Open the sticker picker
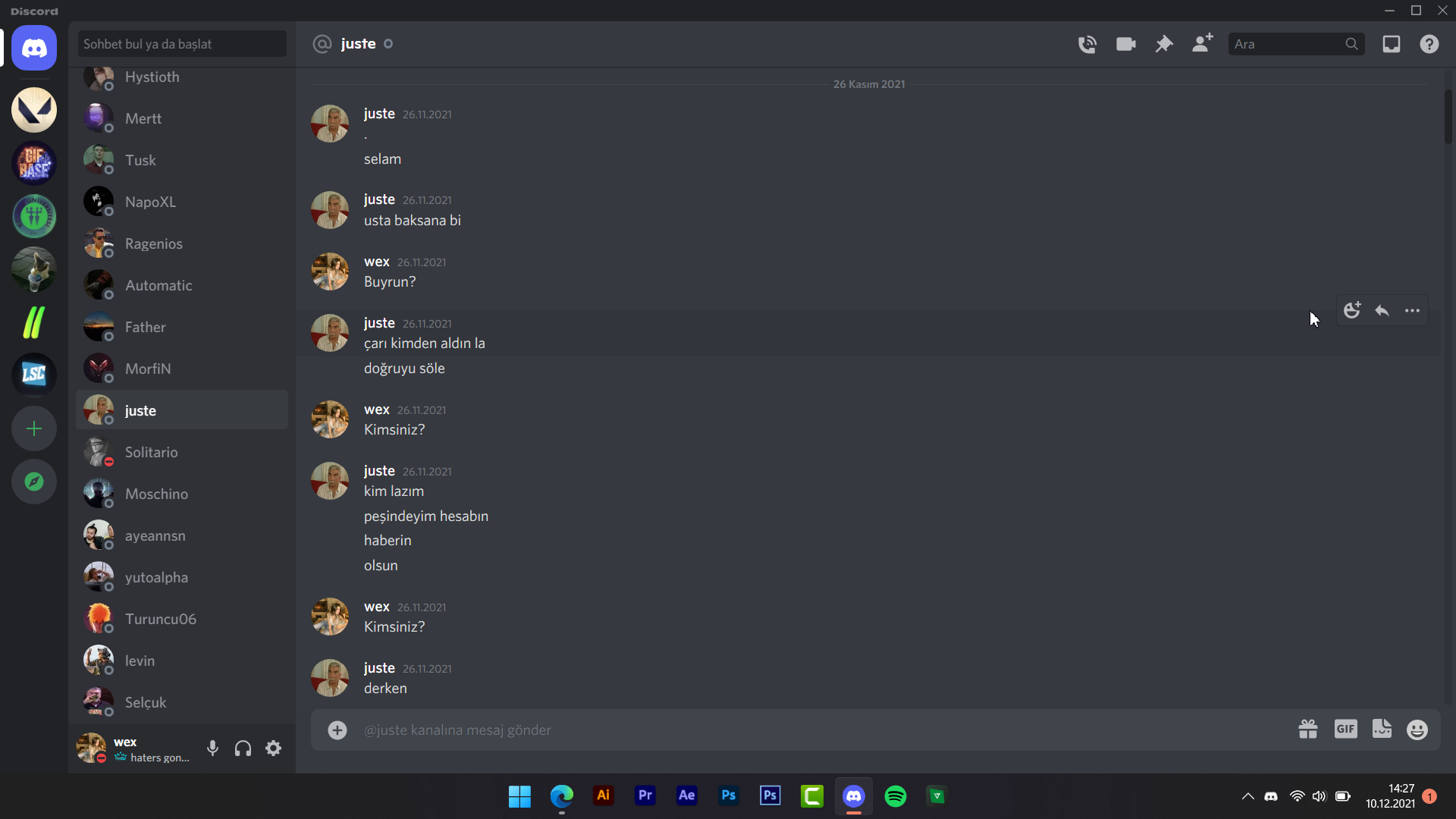The width and height of the screenshot is (1456, 819). [x=1382, y=730]
